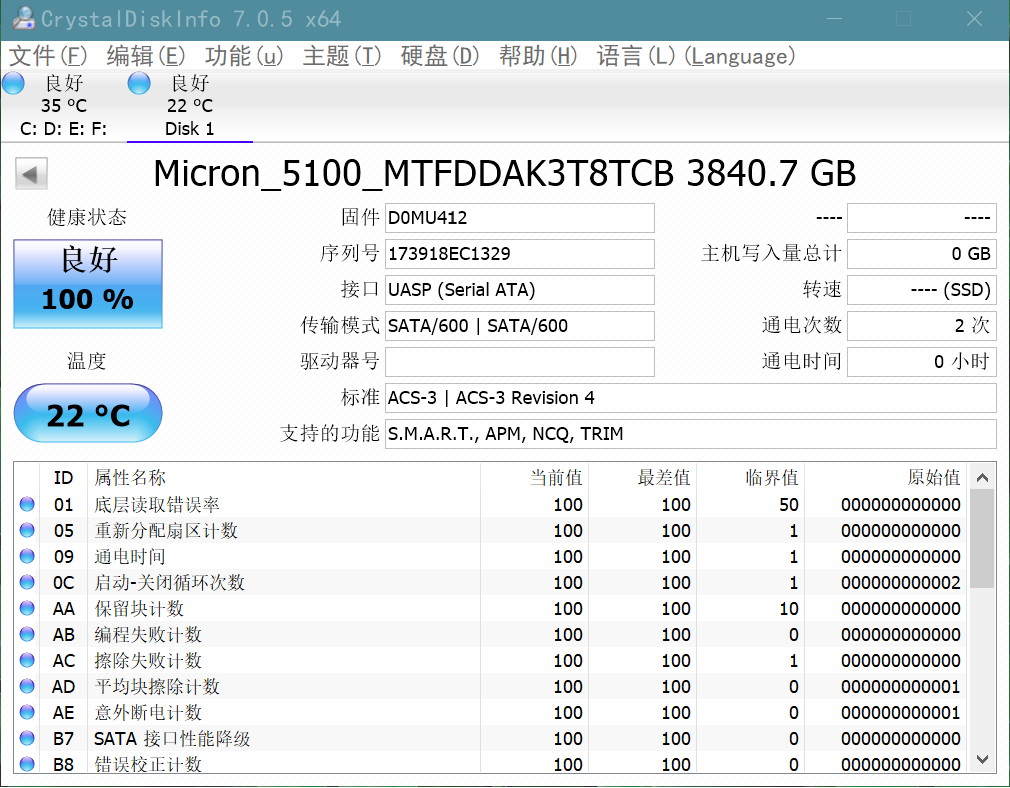Image resolution: width=1010 pixels, height=788 pixels.
Task: Open the 功能(u) menu
Action: tap(243, 56)
